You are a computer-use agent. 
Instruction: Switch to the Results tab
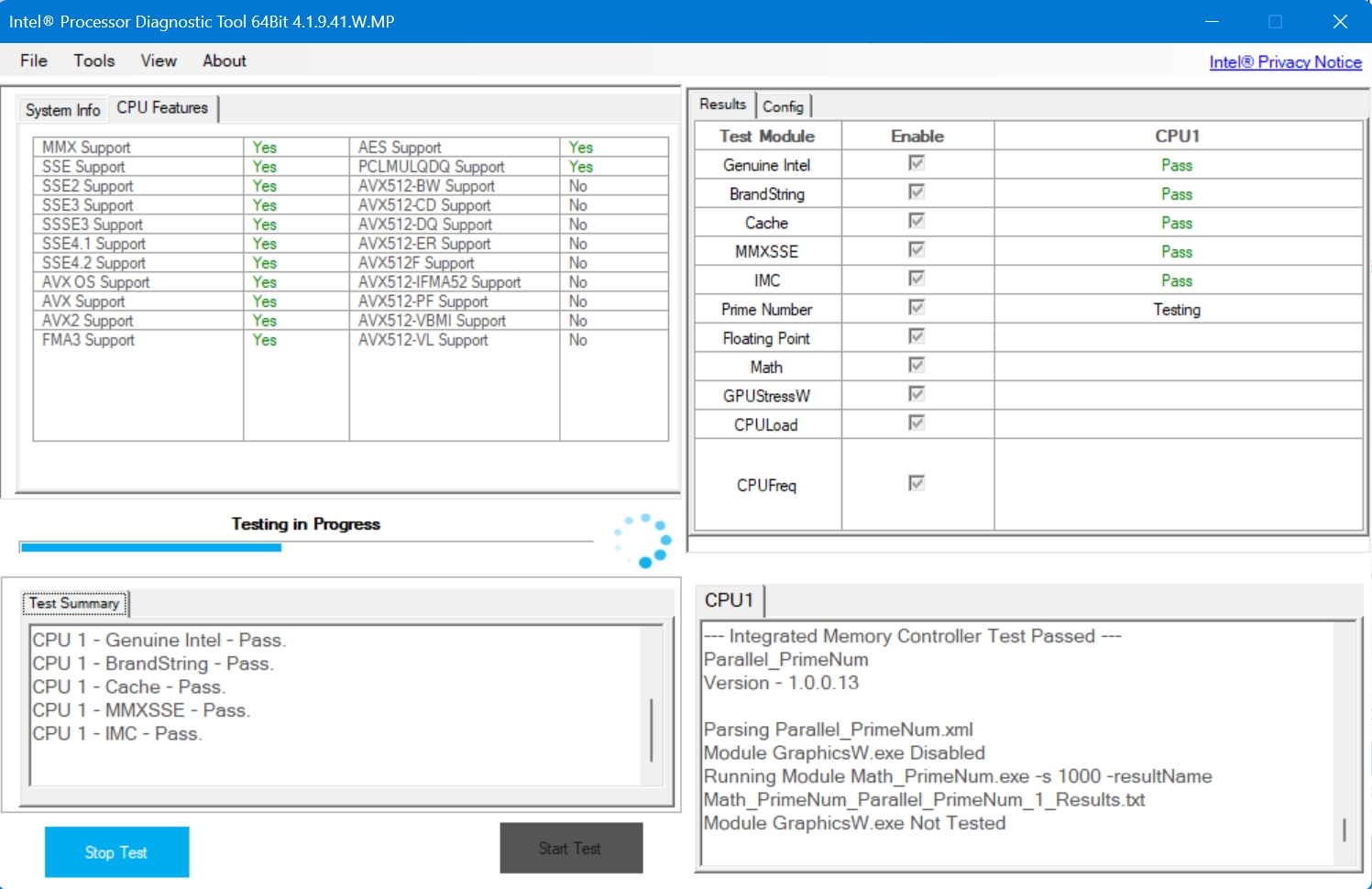723,104
